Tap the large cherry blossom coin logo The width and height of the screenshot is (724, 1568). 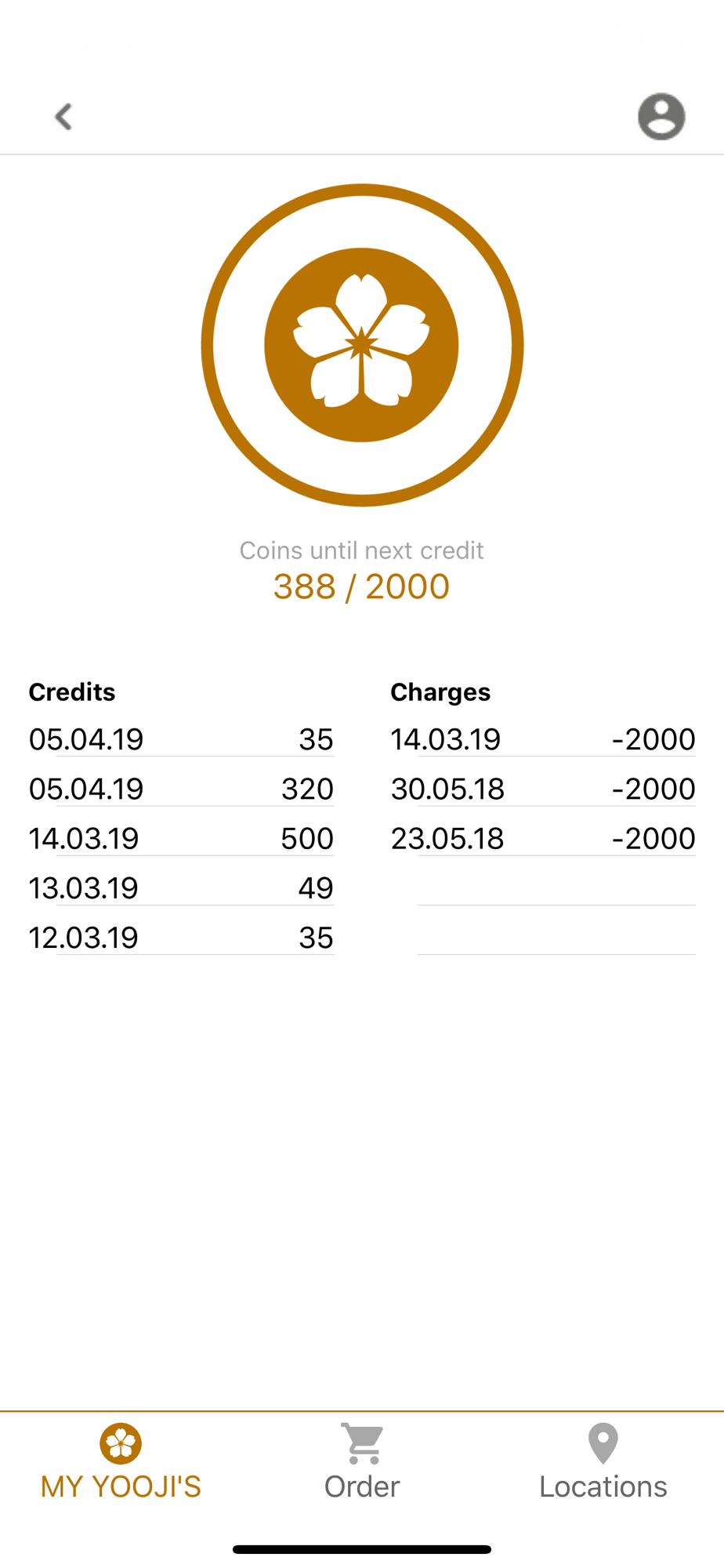tap(362, 345)
